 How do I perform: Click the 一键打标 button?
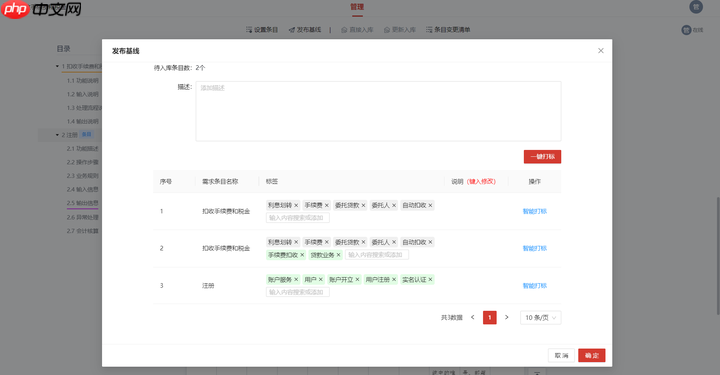542,157
